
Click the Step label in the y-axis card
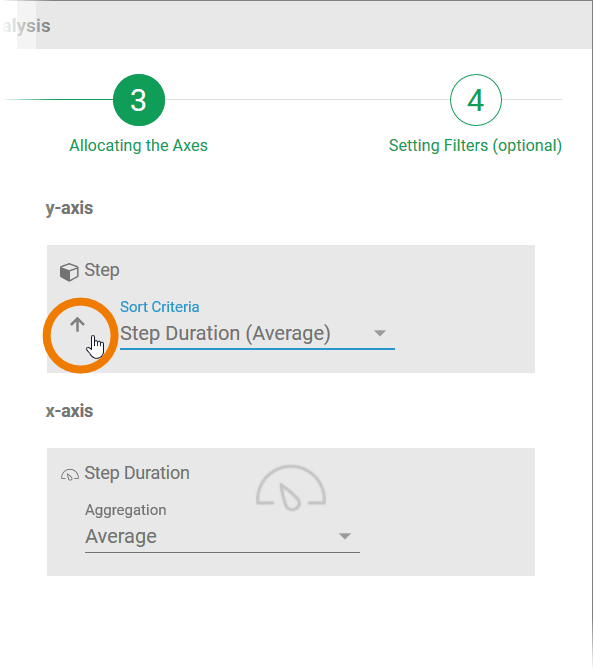pyautogui.click(x=102, y=270)
